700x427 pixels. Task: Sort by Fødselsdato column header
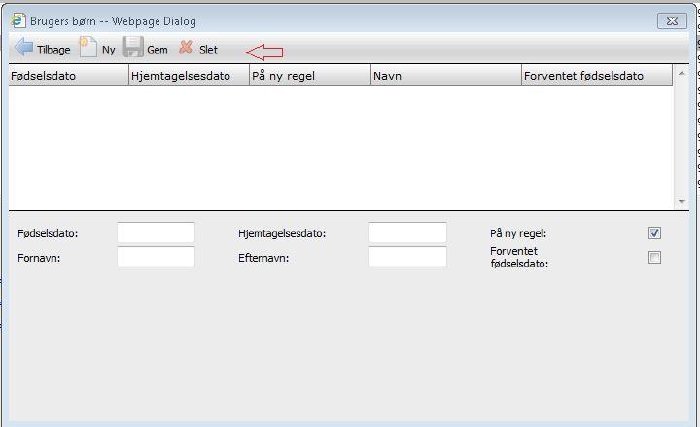[x=68, y=75]
